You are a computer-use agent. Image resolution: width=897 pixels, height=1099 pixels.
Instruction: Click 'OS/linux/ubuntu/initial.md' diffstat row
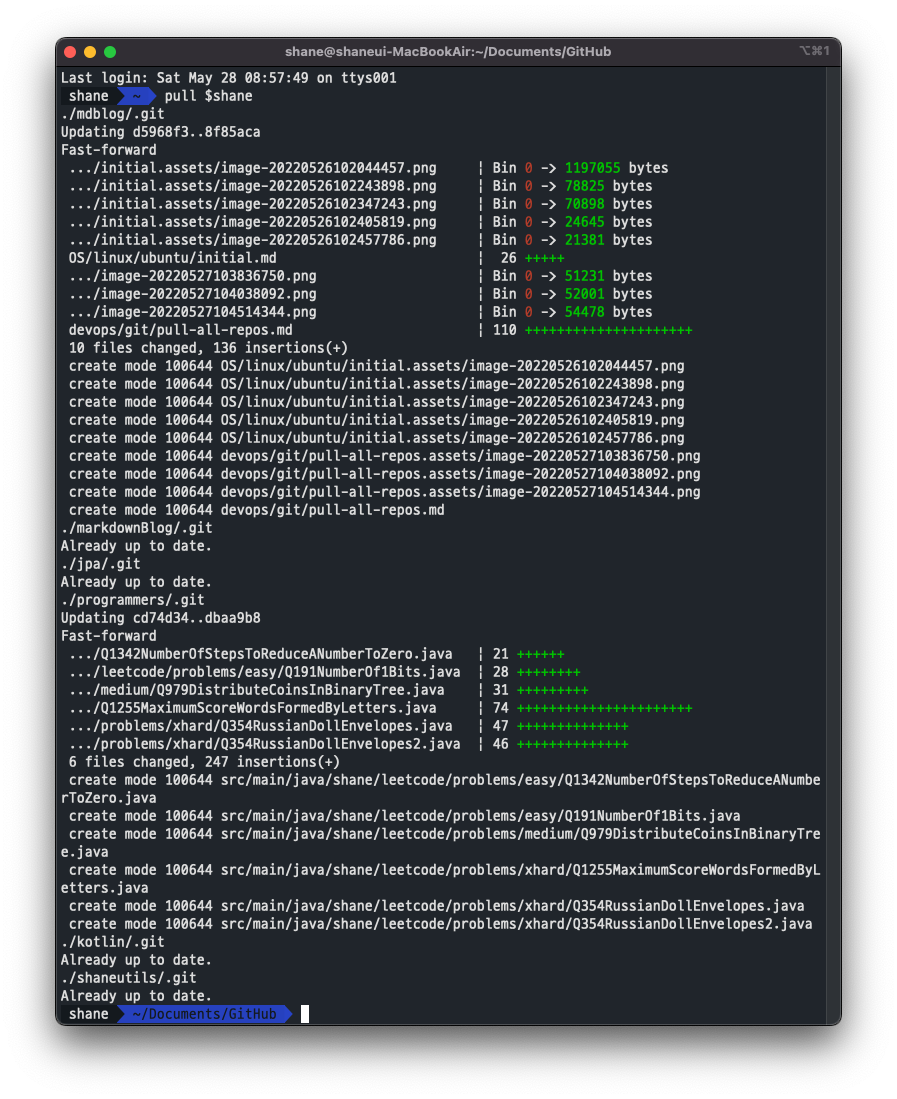tap(316, 258)
